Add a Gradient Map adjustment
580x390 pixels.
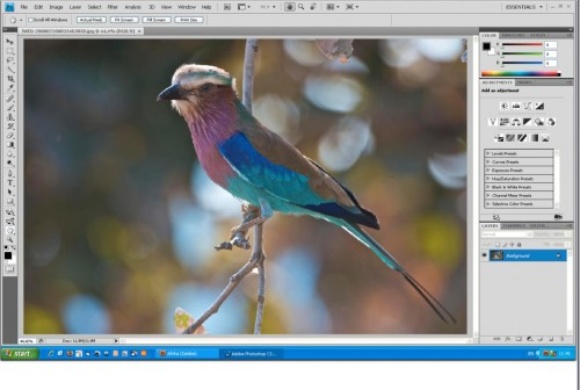coord(535,138)
